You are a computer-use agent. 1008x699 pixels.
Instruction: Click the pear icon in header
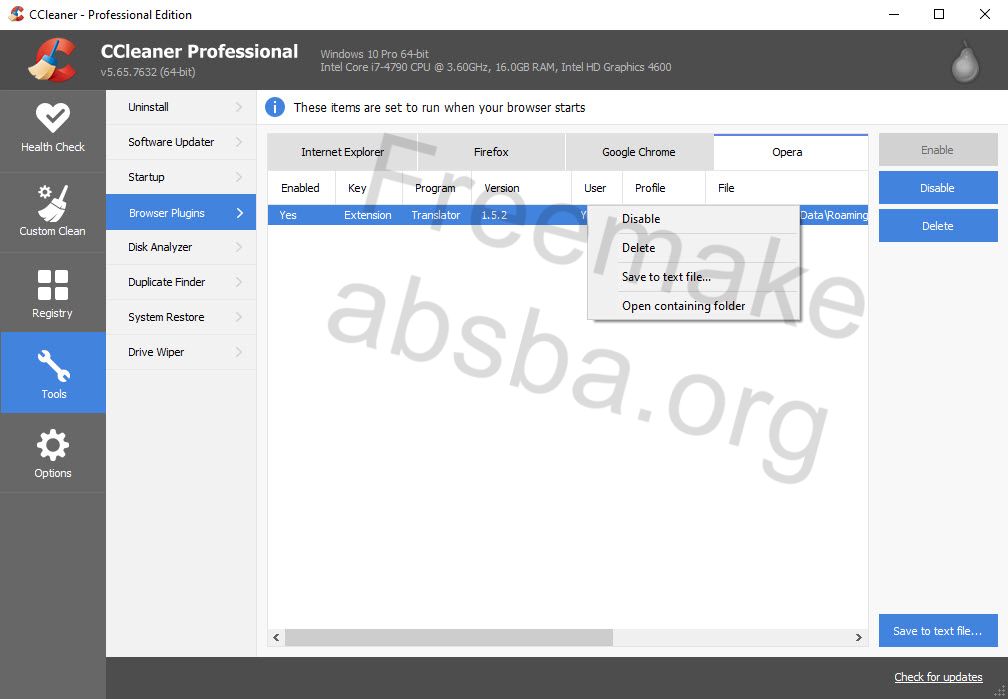point(964,62)
